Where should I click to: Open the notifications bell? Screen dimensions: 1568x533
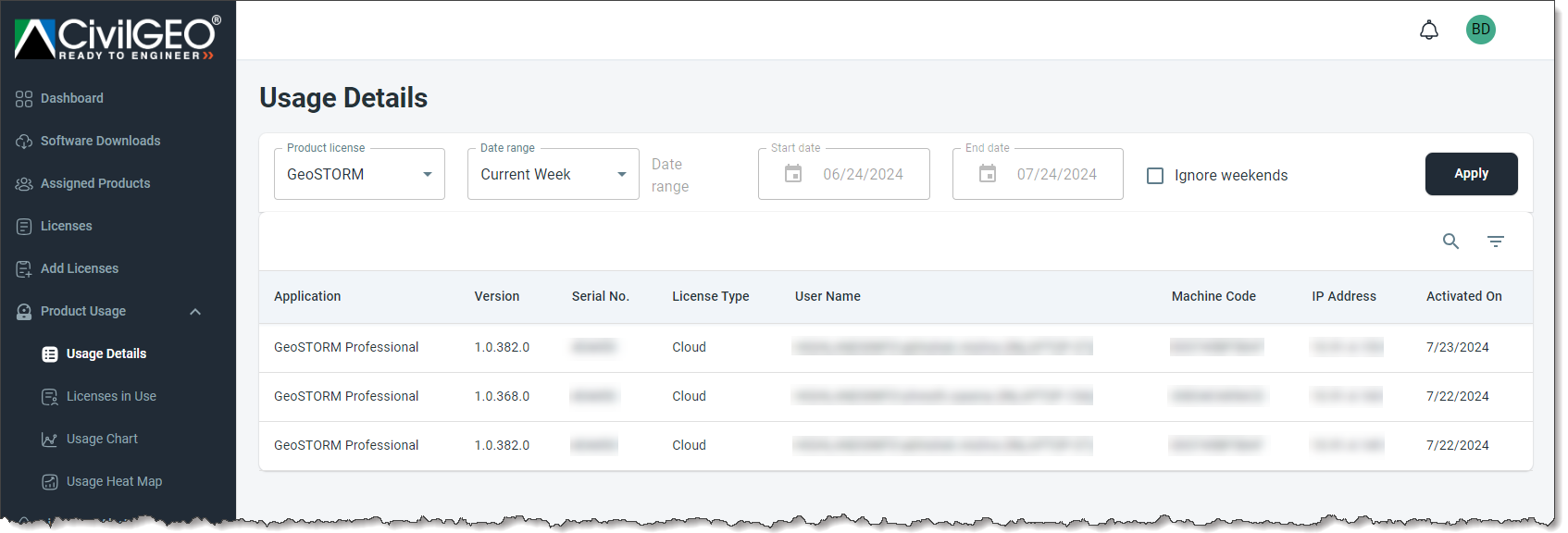(1429, 30)
